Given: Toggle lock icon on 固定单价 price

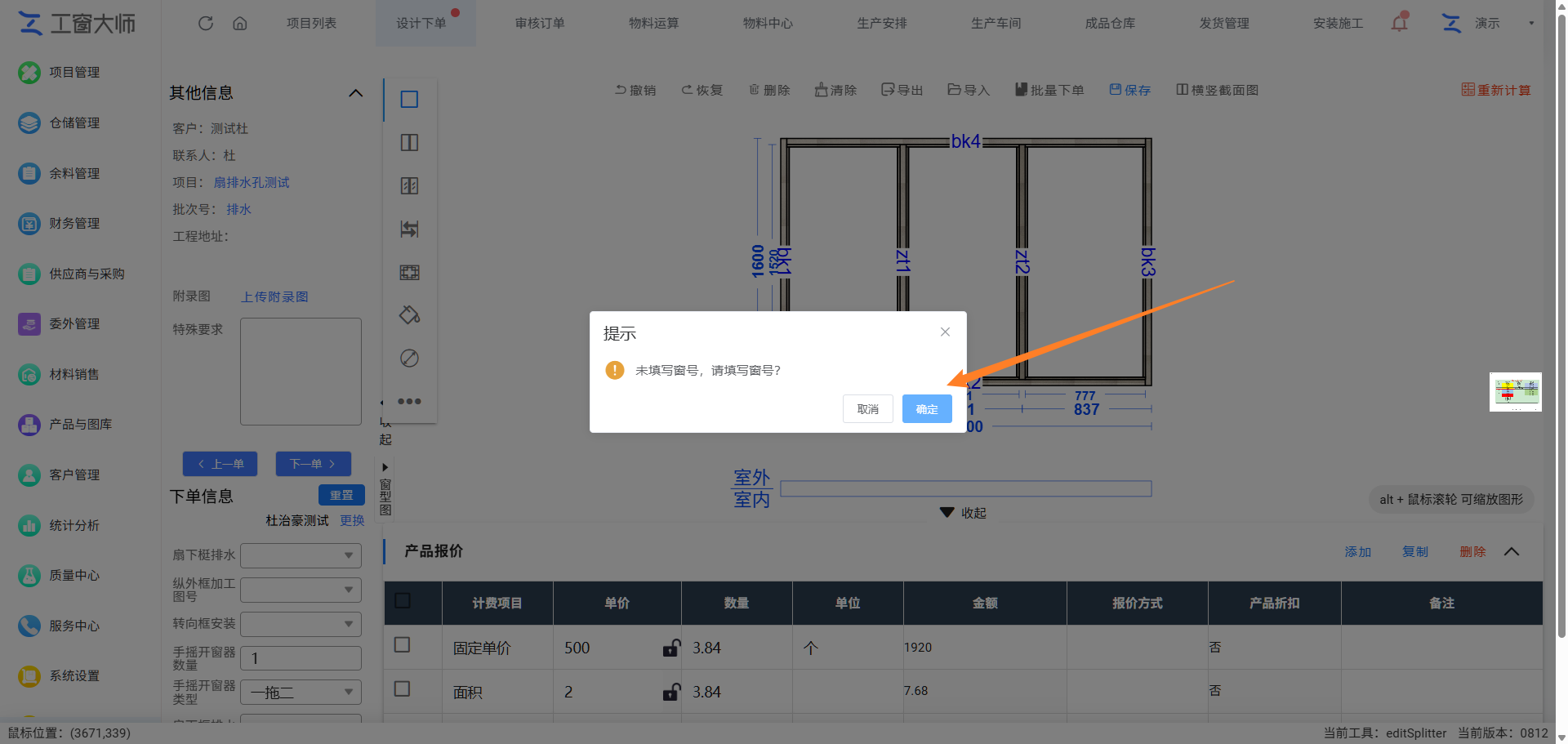Looking at the screenshot, I should [x=671, y=648].
